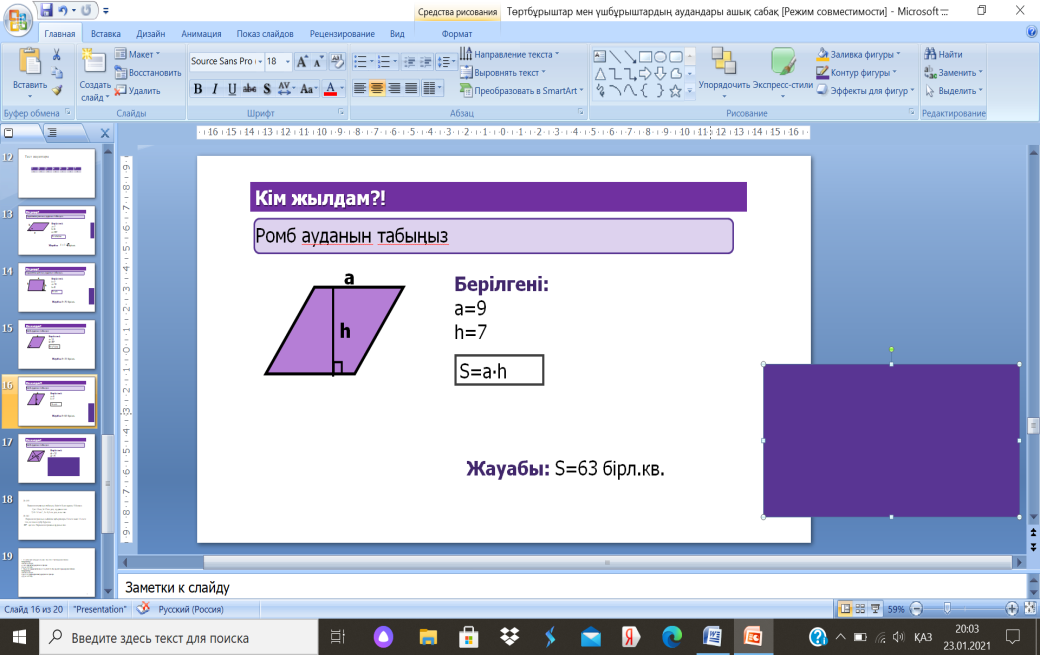This screenshot has height=655, width=1040.
Task: Open the Показ слайдов ribbon tab
Action: point(265,33)
